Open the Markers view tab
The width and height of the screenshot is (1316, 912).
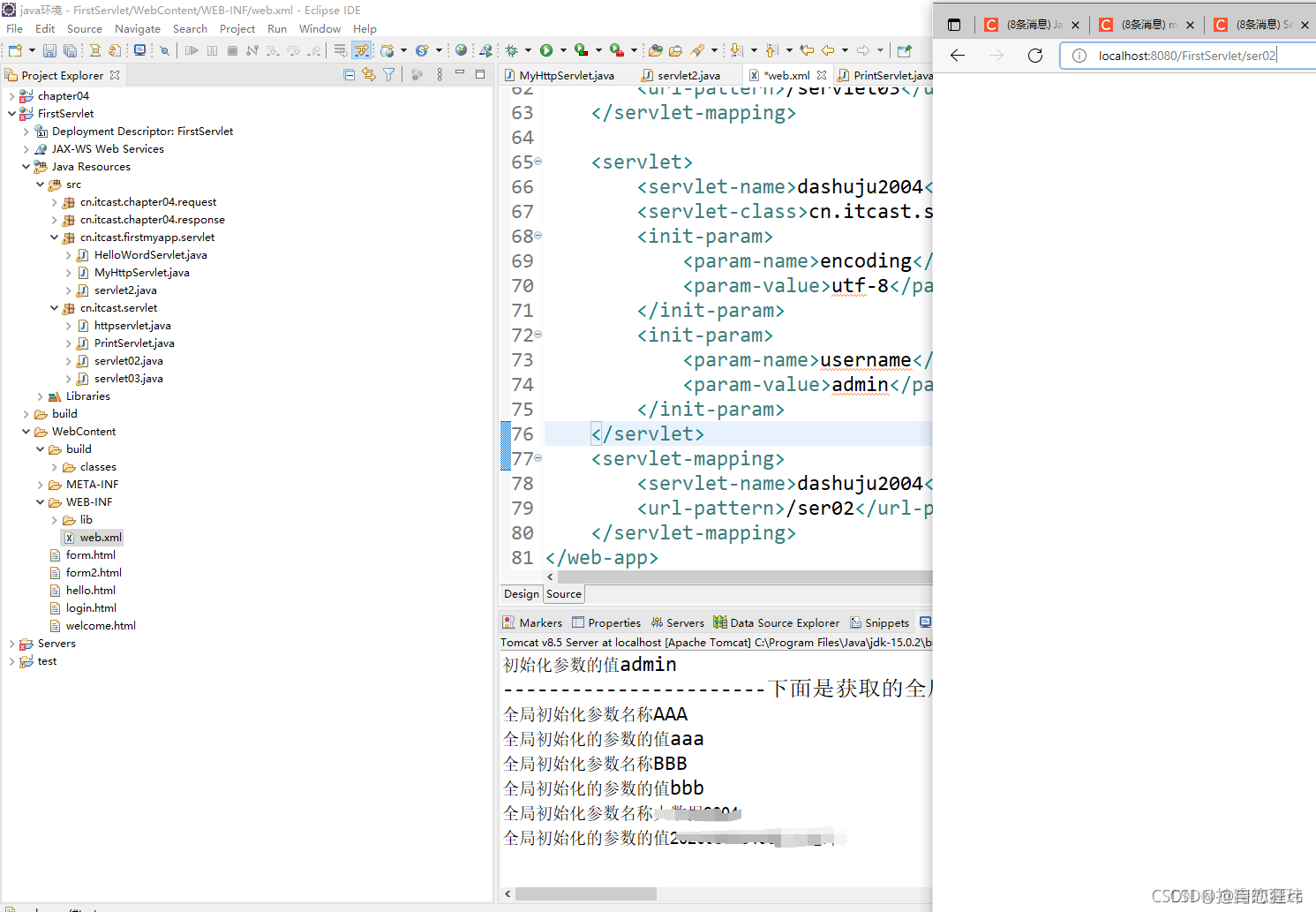click(x=532, y=622)
